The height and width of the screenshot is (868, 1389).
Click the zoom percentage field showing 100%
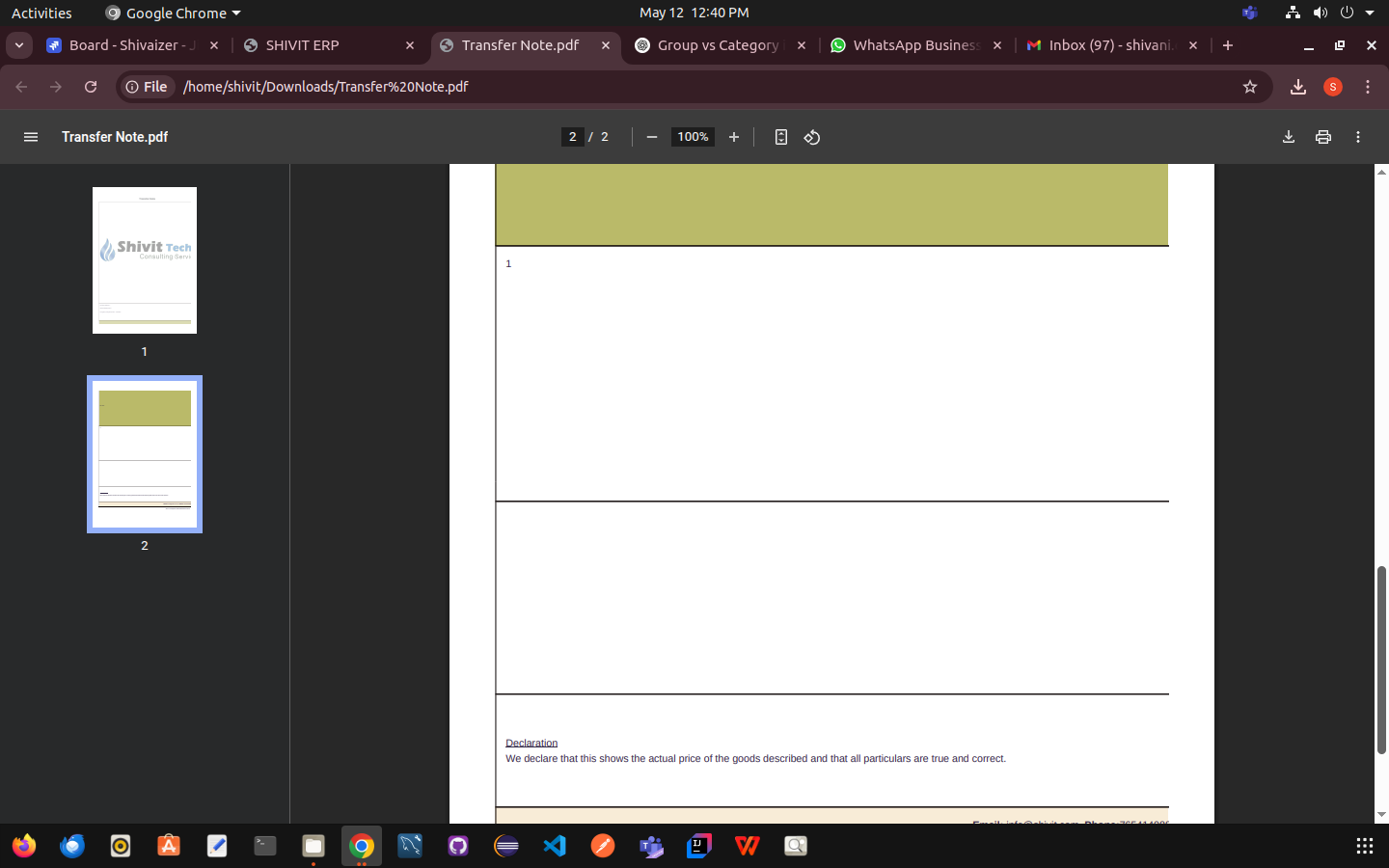pos(693,137)
